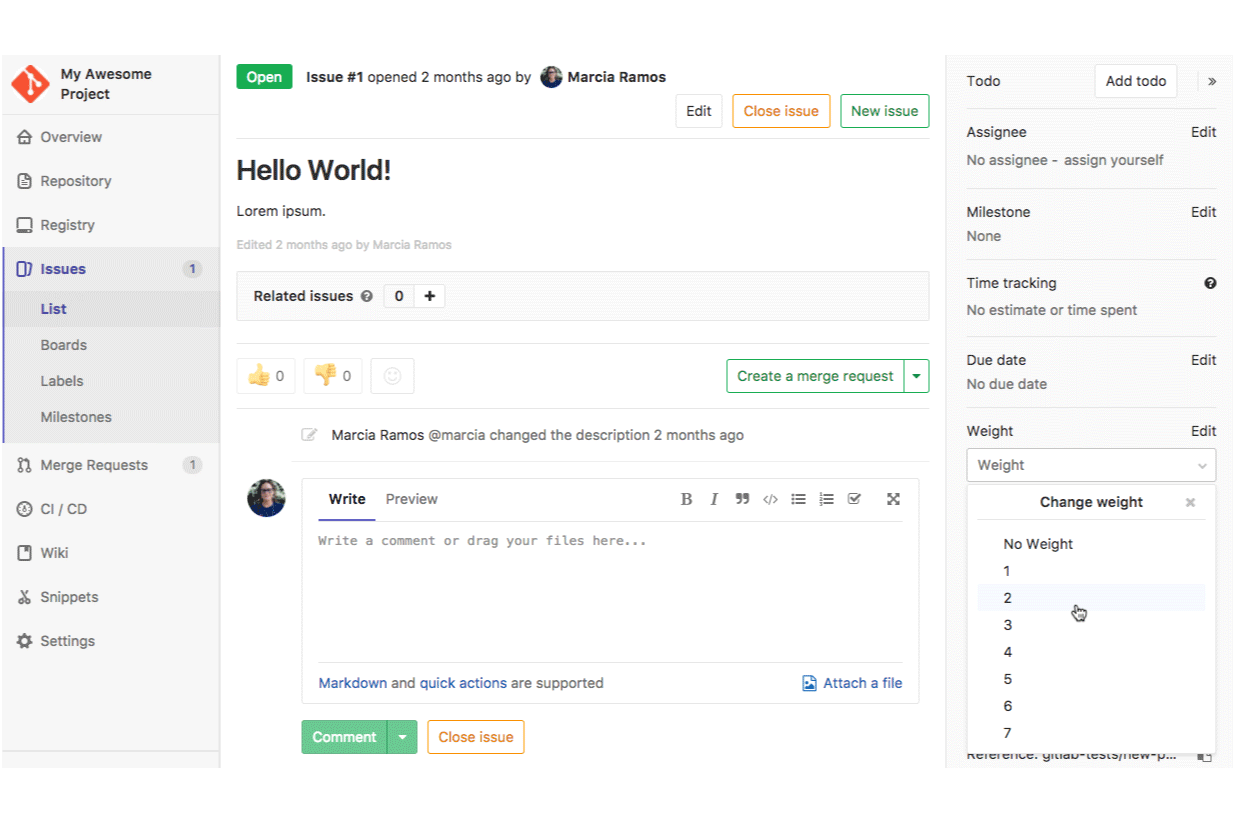Click the Repository file icon
The image size is (1235, 823).
click(x=25, y=181)
